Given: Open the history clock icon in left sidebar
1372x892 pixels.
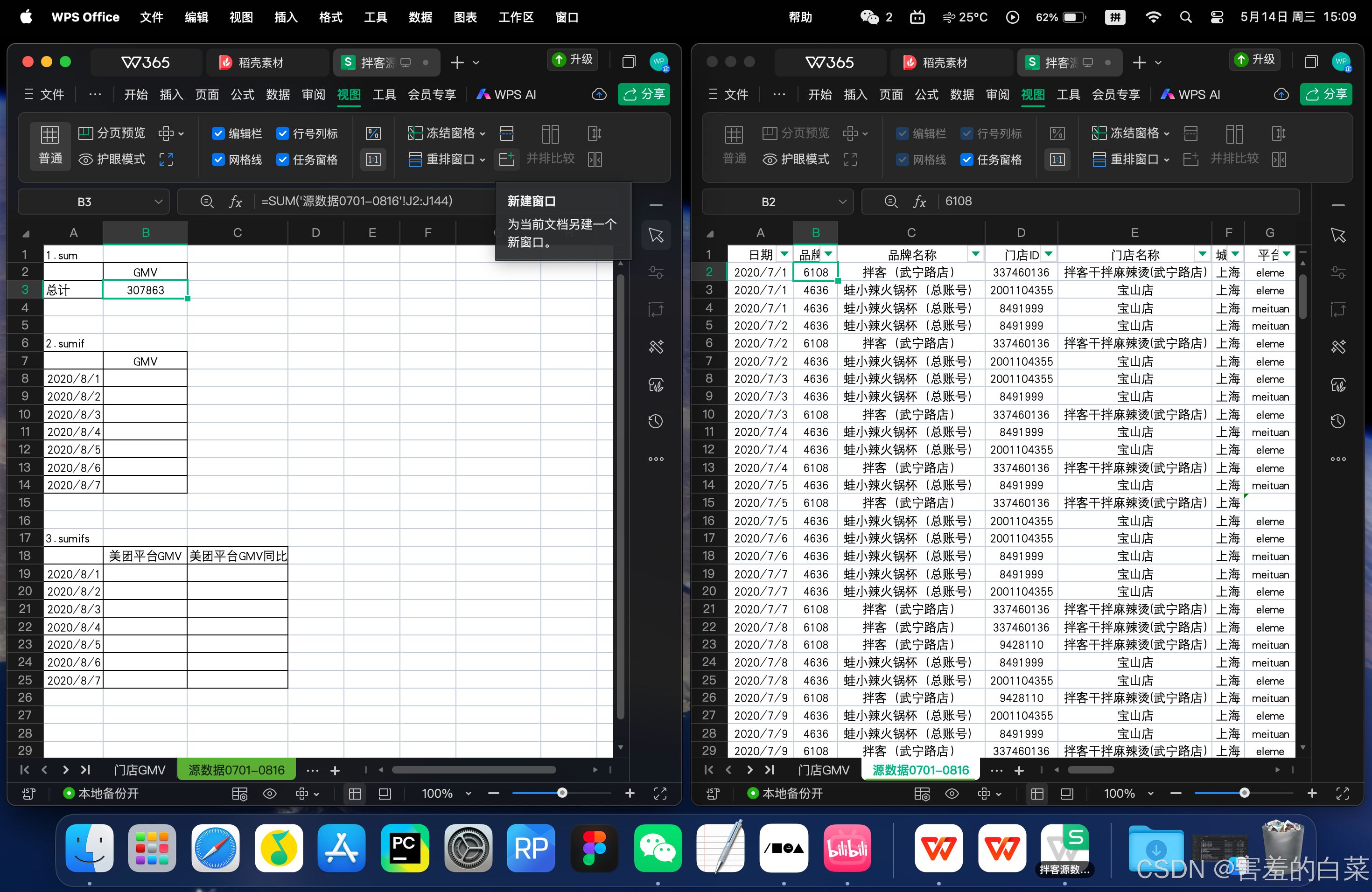Looking at the screenshot, I should (656, 421).
